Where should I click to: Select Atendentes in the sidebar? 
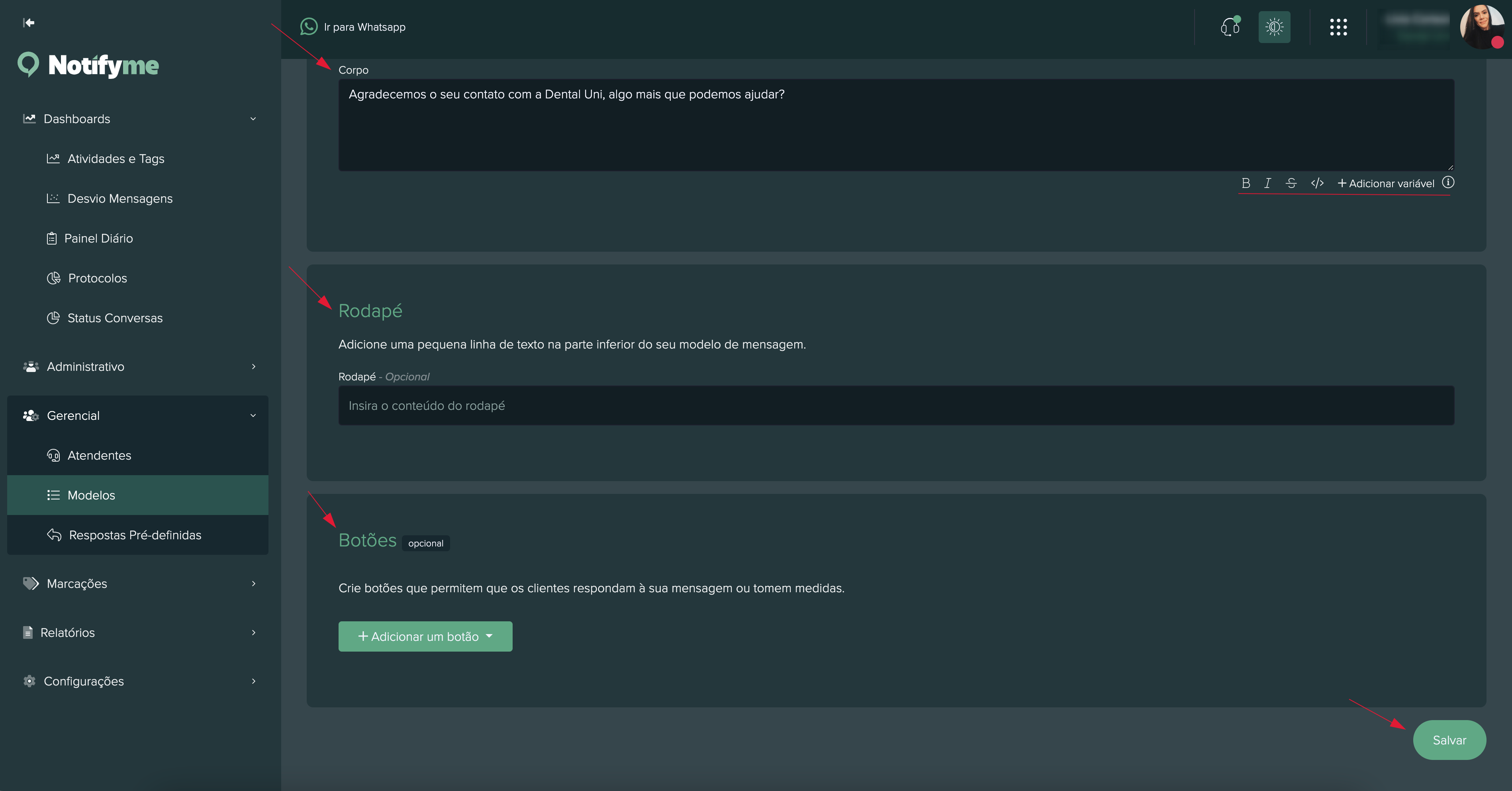tap(99, 455)
